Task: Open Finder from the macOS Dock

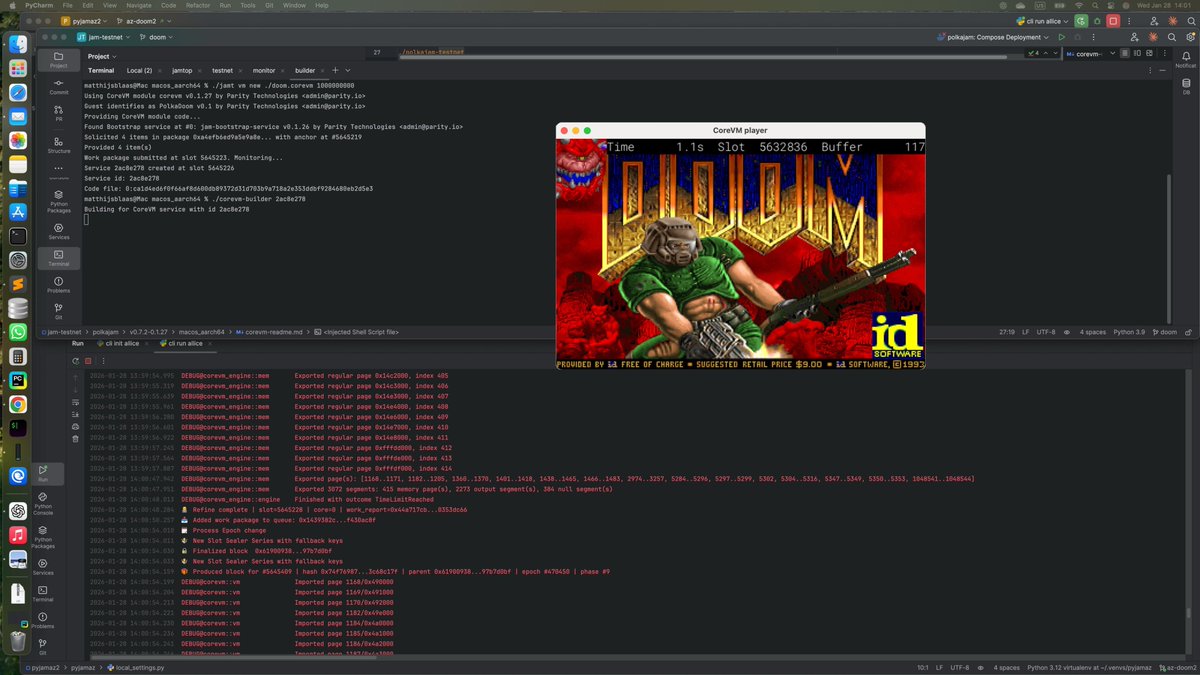Action: [x=18, y=45]
